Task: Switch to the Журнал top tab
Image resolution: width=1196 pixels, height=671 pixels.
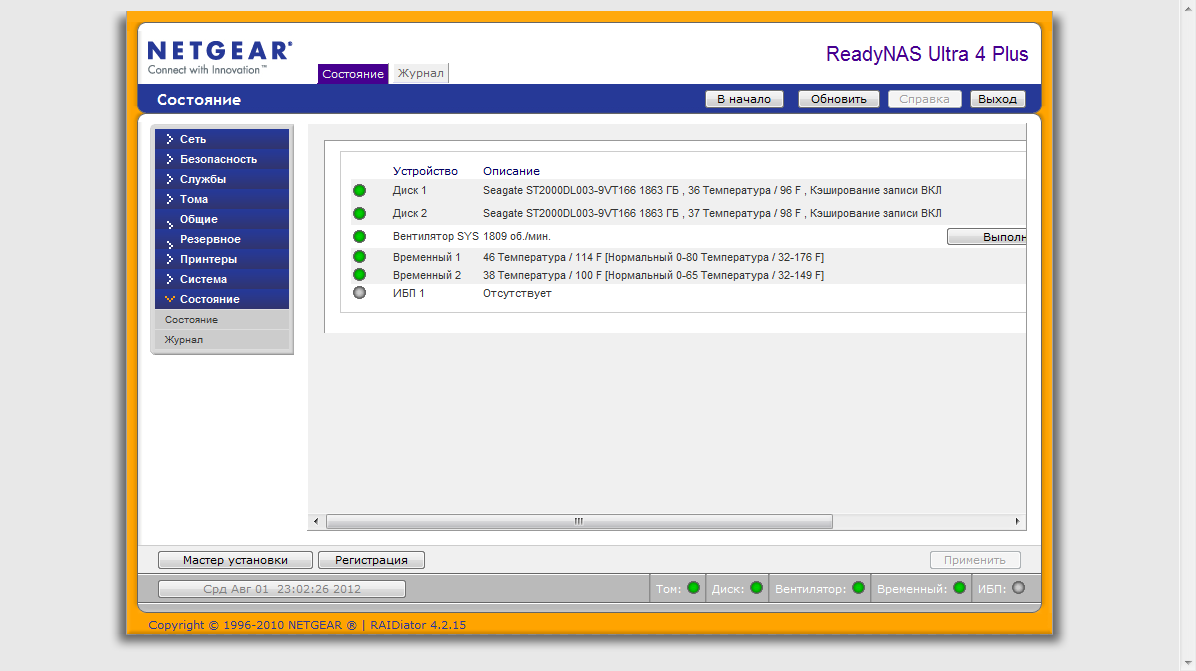Action: (x=420, y=73)
